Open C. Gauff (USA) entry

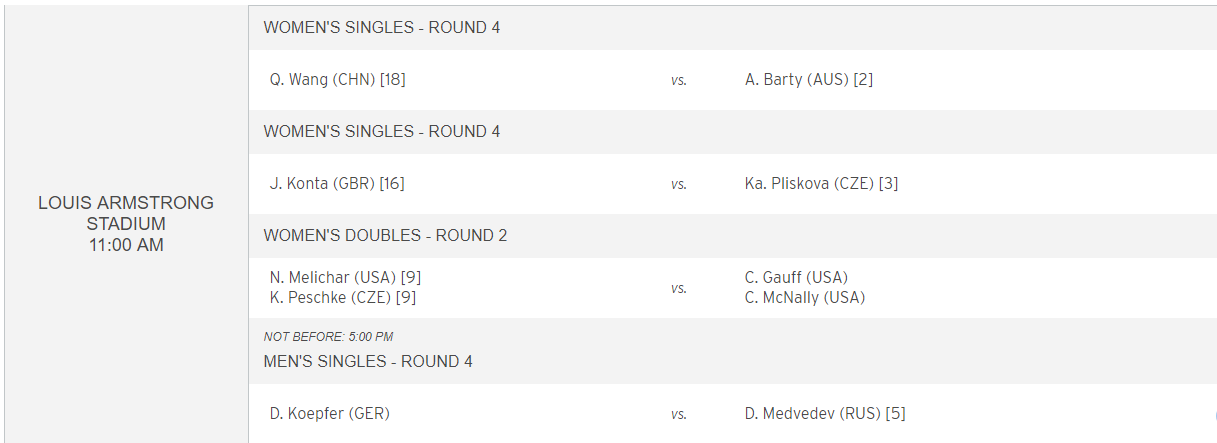796,277
